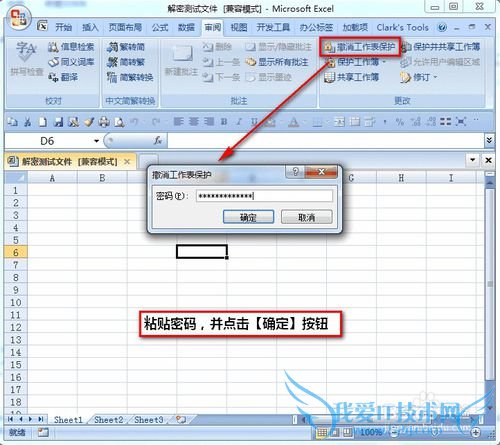Click the font color A icon
Viewport: 500px width, 445px height.
tap(293, 122)
